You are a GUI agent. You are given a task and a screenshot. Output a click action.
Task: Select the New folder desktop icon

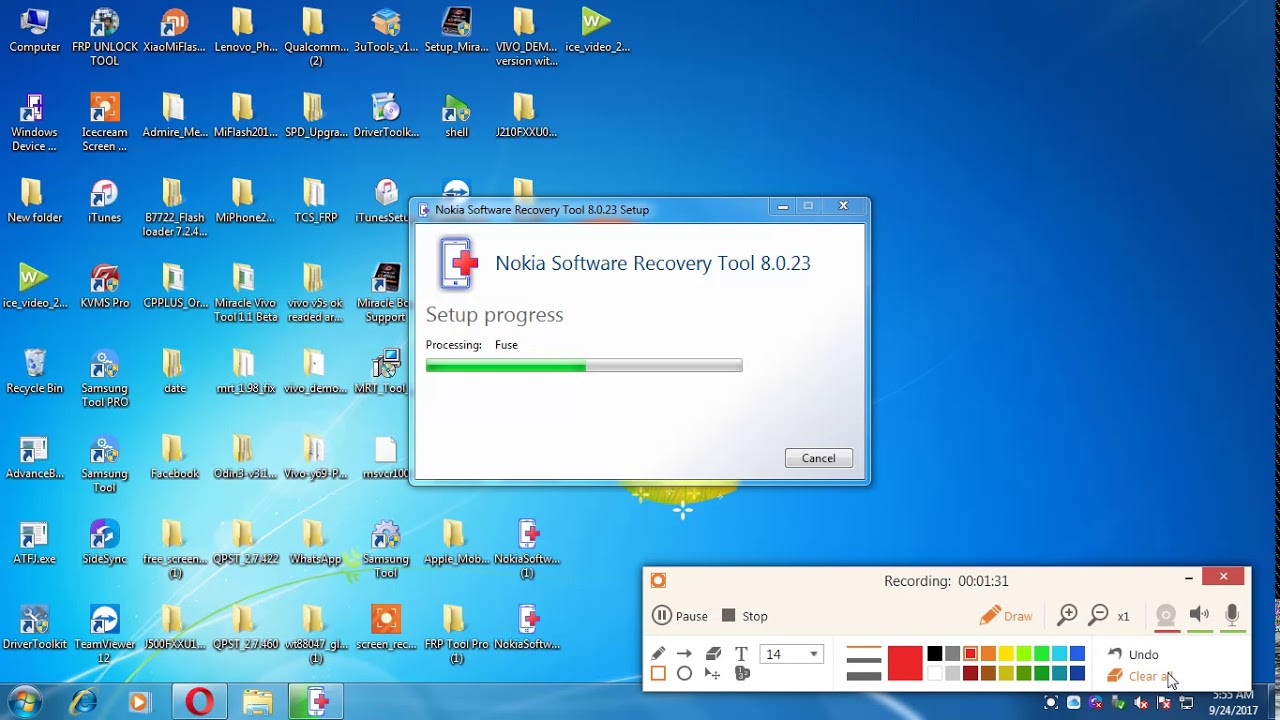[x=35, y=201]
